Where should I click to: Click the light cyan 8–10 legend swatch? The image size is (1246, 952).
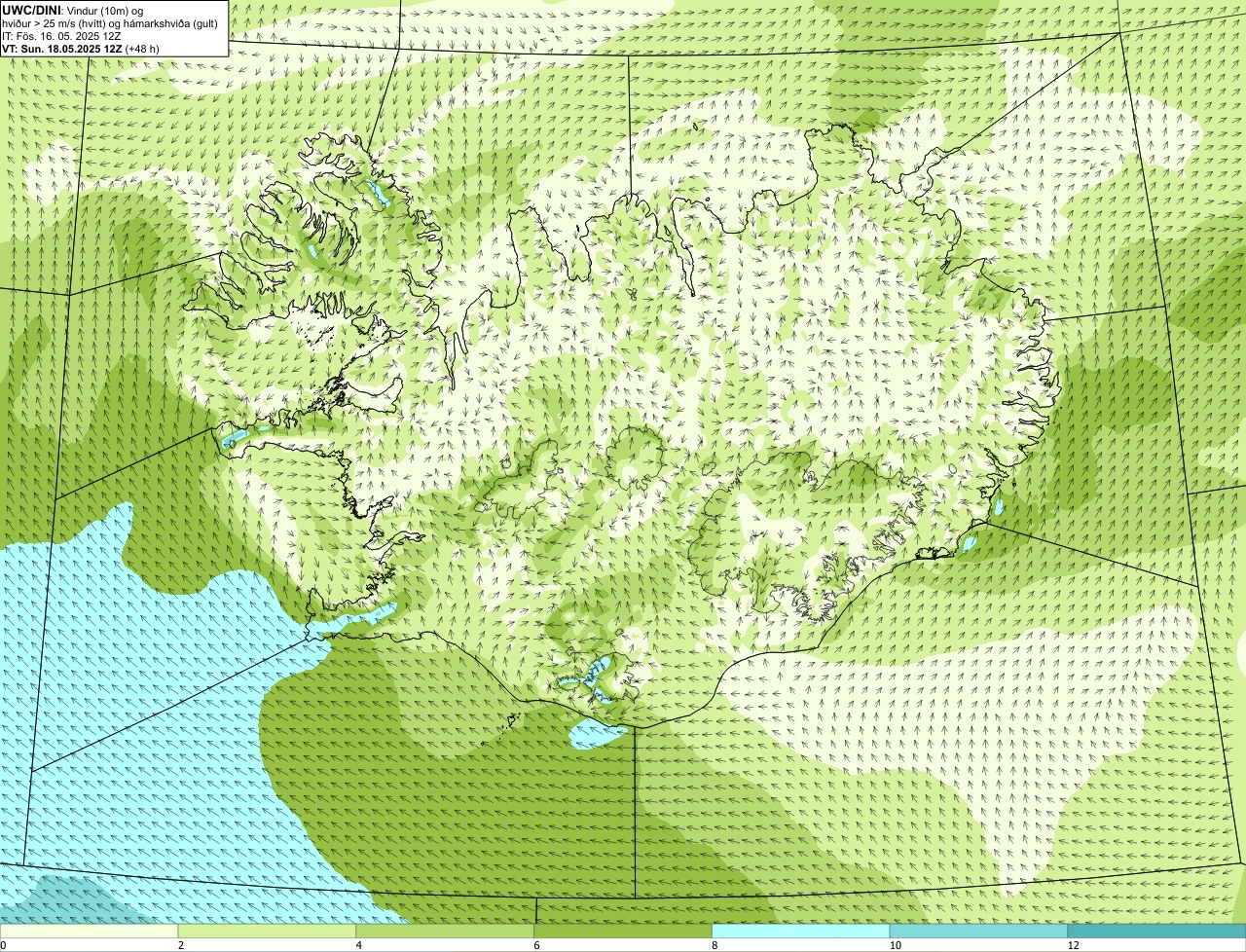[801, 932]
